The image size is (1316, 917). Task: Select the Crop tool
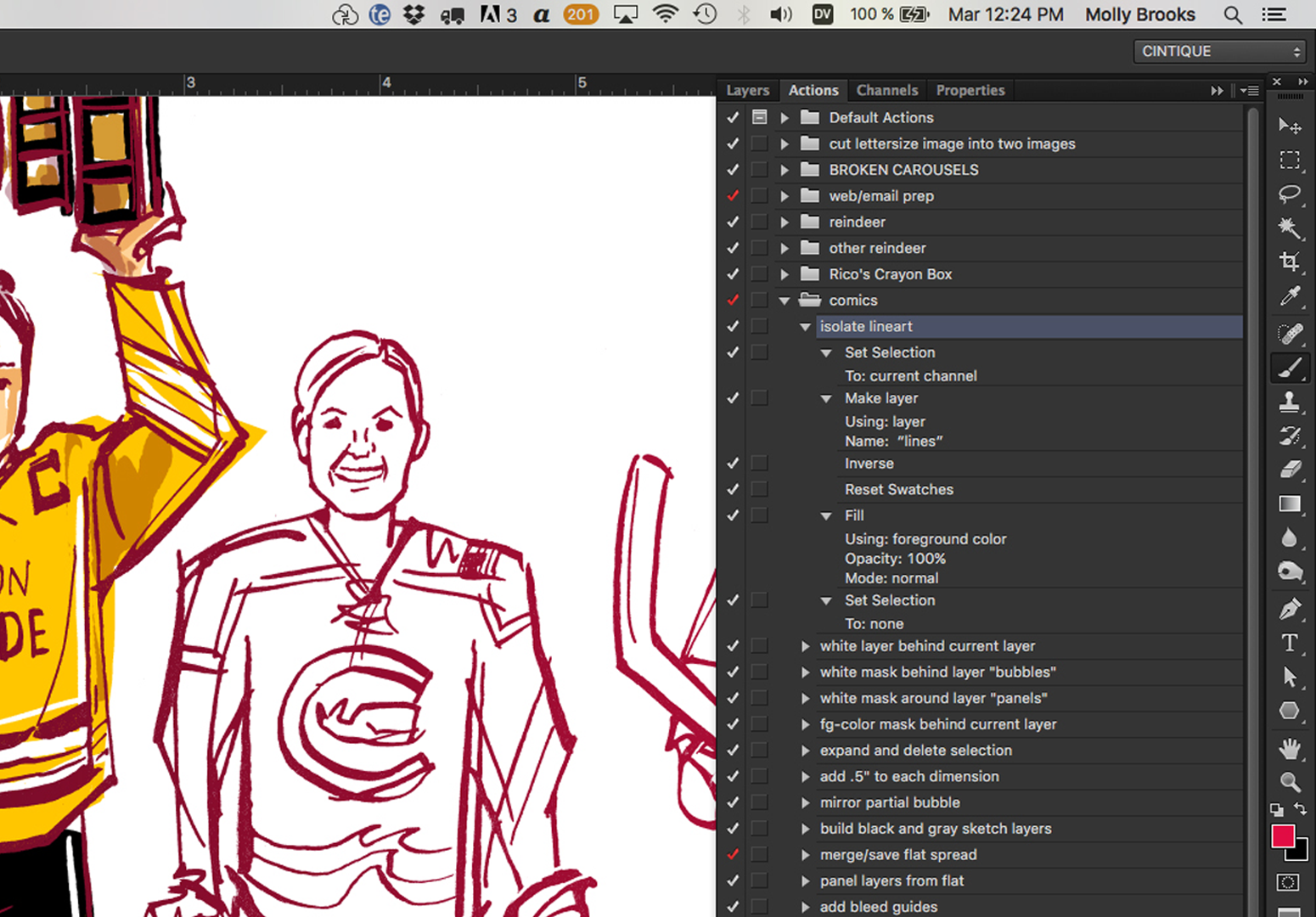(x=1290, y=262)
